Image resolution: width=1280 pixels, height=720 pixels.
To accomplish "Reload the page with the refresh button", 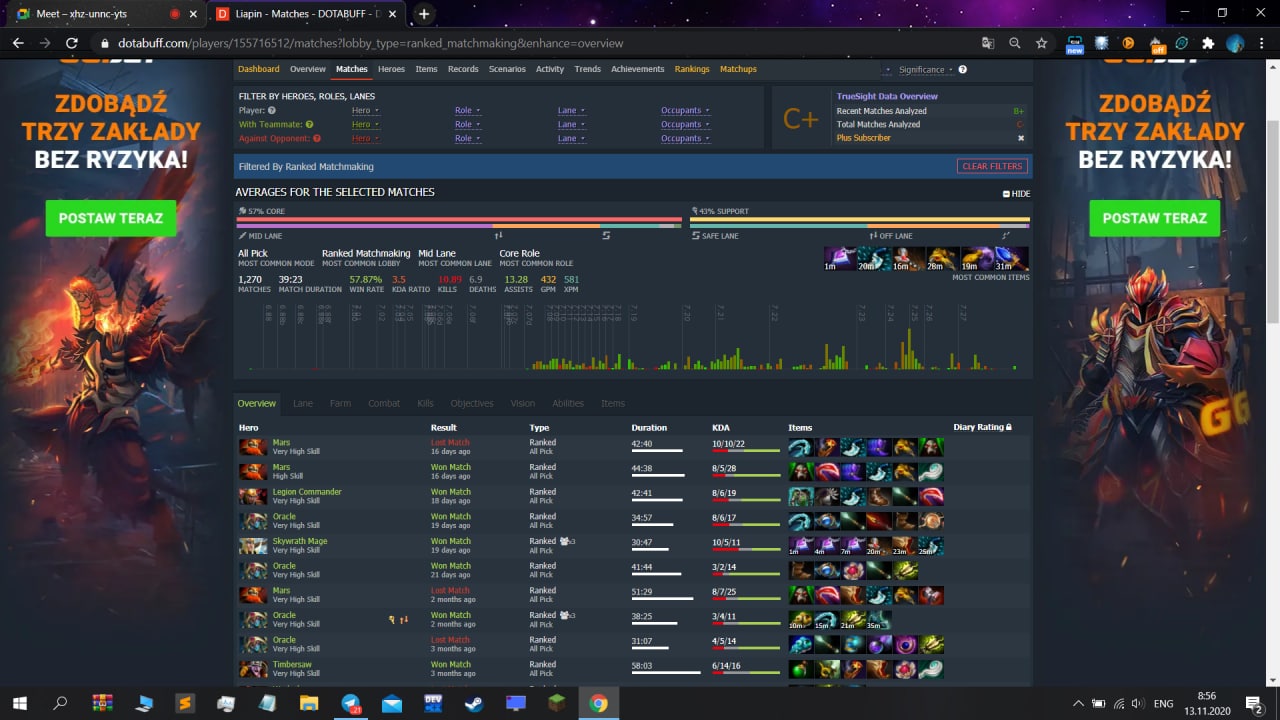I will coord(71,43).
